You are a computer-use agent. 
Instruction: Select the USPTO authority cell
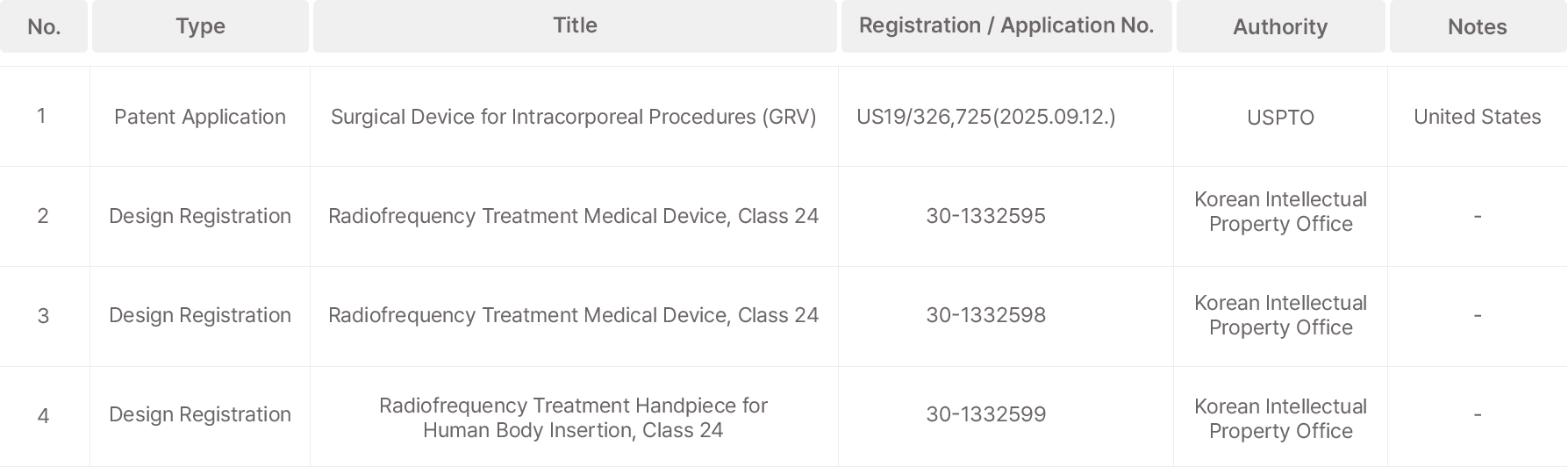point(1280,118)
